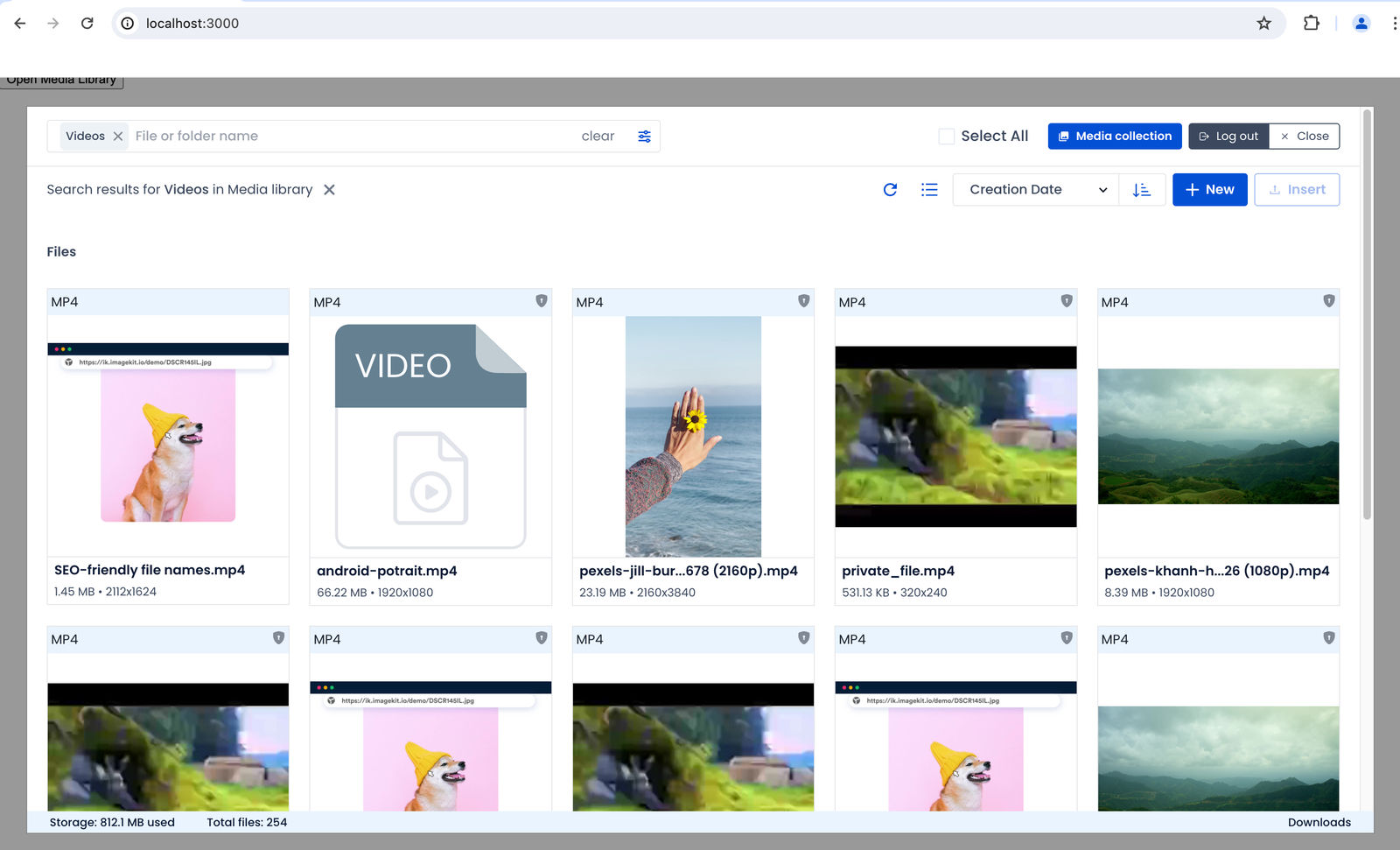Remove the Videos filter chip
This screenshot has height=850, width=1400.
(118, 137)
